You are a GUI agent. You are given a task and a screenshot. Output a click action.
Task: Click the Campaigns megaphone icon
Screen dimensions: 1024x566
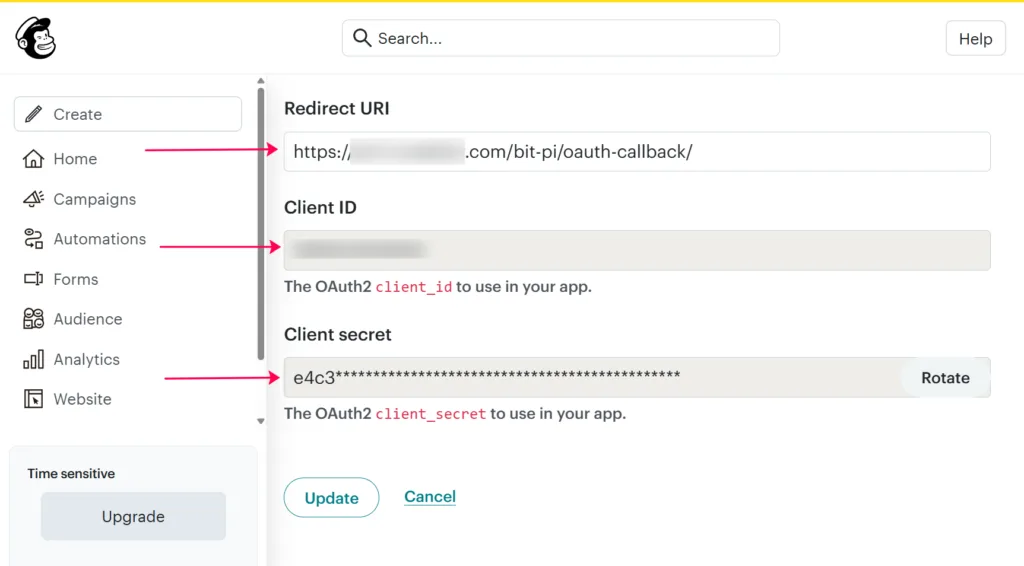click(x=33, y=199)
